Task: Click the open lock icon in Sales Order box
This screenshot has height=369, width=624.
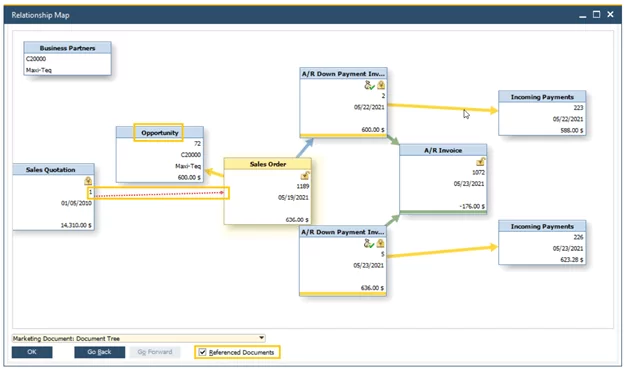Action: tap(305, 175)
